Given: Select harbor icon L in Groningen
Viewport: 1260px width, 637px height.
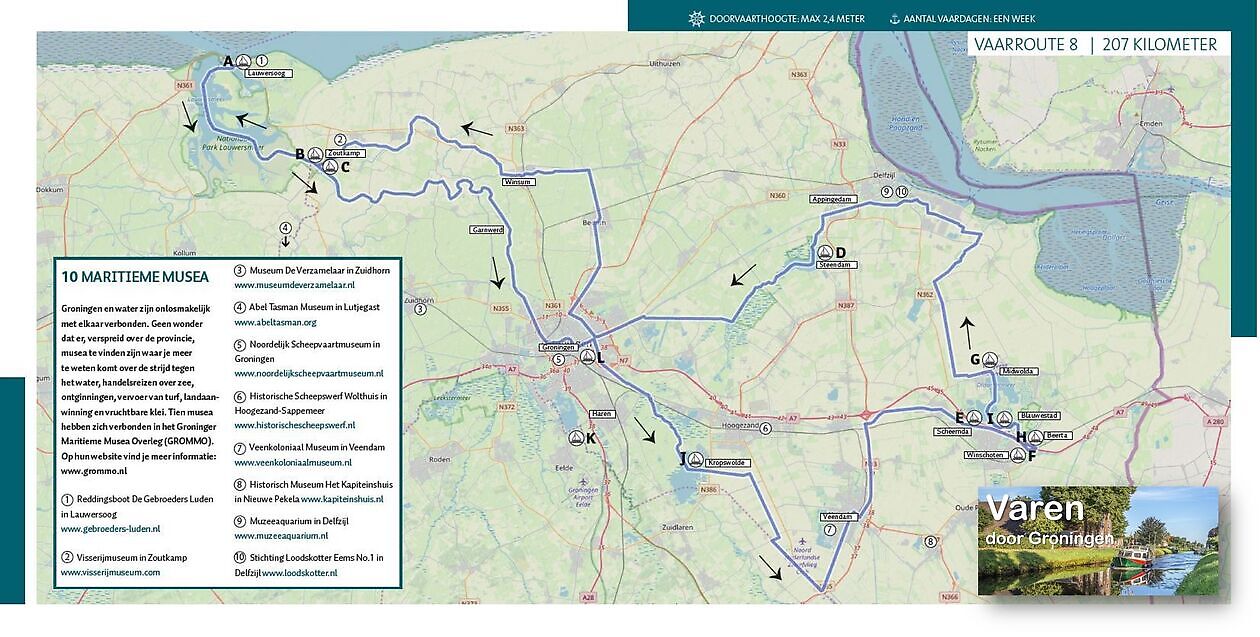Looking at the screenshot, I should coord(588,357).
